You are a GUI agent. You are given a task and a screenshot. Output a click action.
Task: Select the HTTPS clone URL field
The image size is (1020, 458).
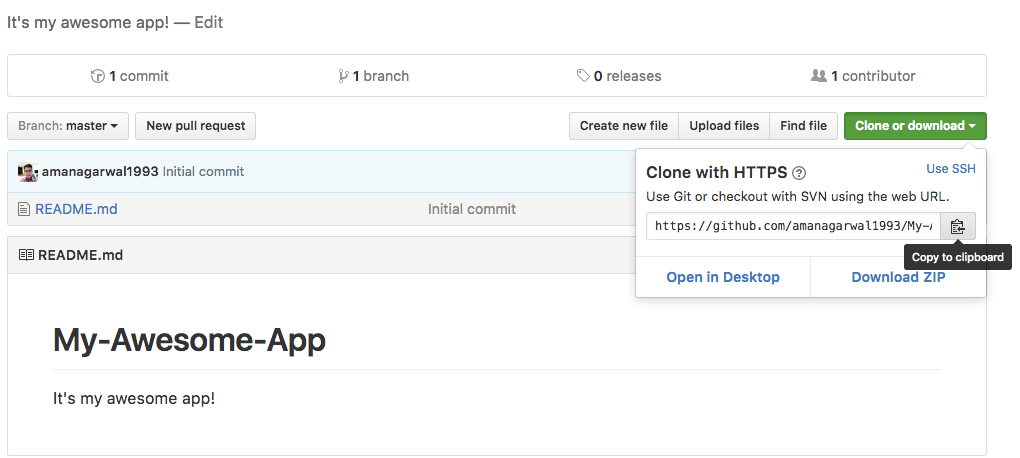(x=793, y=226)
